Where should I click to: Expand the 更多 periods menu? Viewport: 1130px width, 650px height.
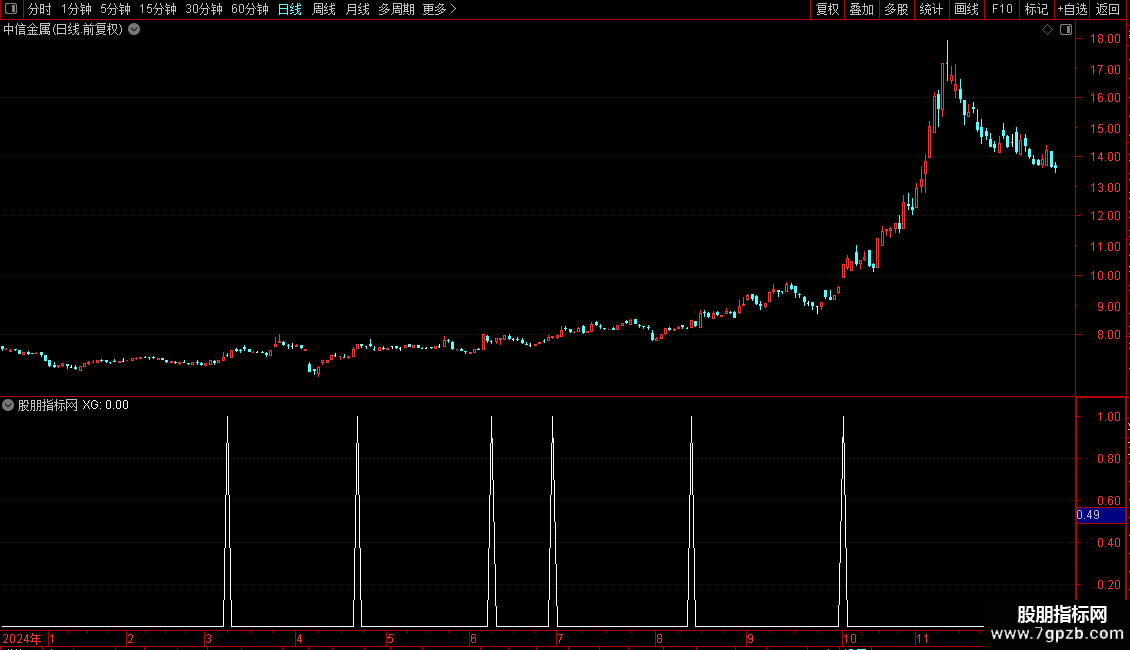[x=440, y=9]
